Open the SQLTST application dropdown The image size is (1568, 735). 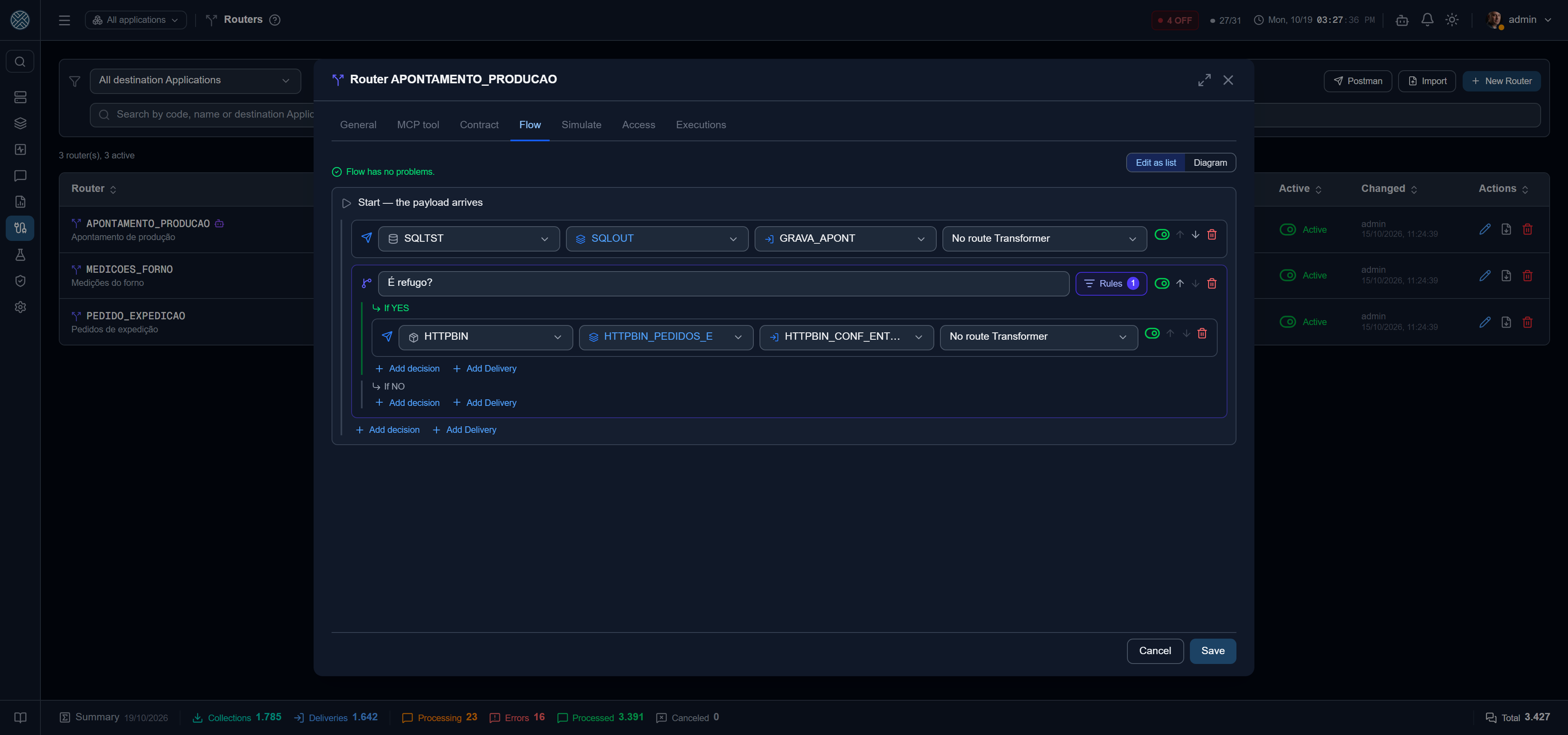point(469,238)
